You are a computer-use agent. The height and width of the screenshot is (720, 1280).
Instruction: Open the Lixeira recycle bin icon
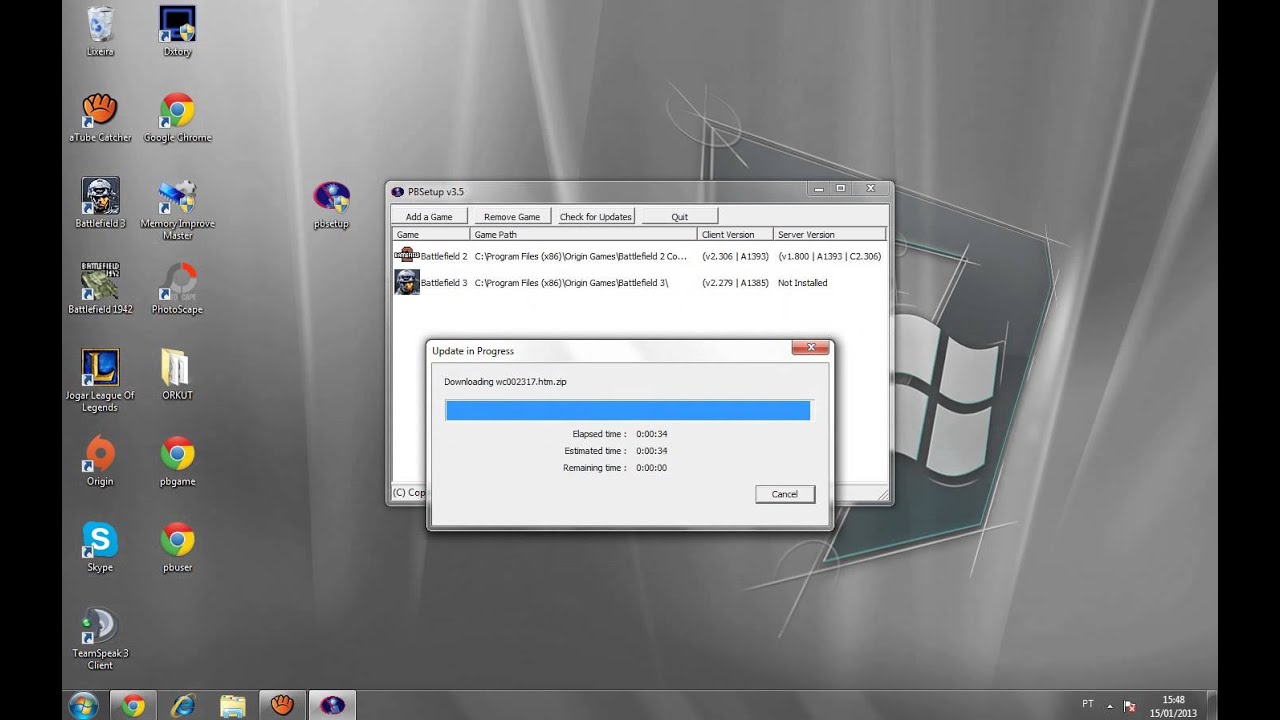pyautogui.click(x=100, y=30)
